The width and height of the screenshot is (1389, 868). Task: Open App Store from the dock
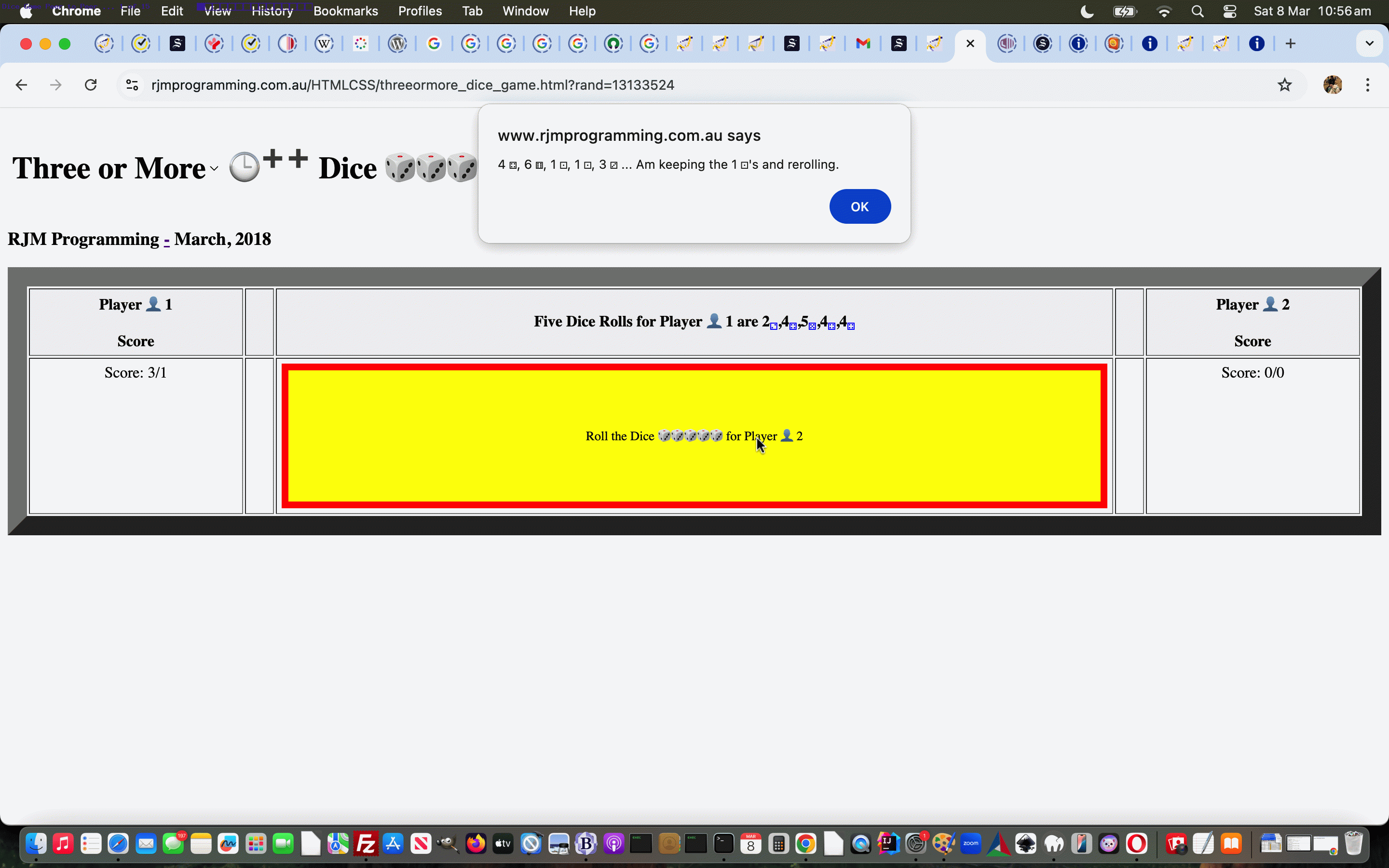pos(393,844)
